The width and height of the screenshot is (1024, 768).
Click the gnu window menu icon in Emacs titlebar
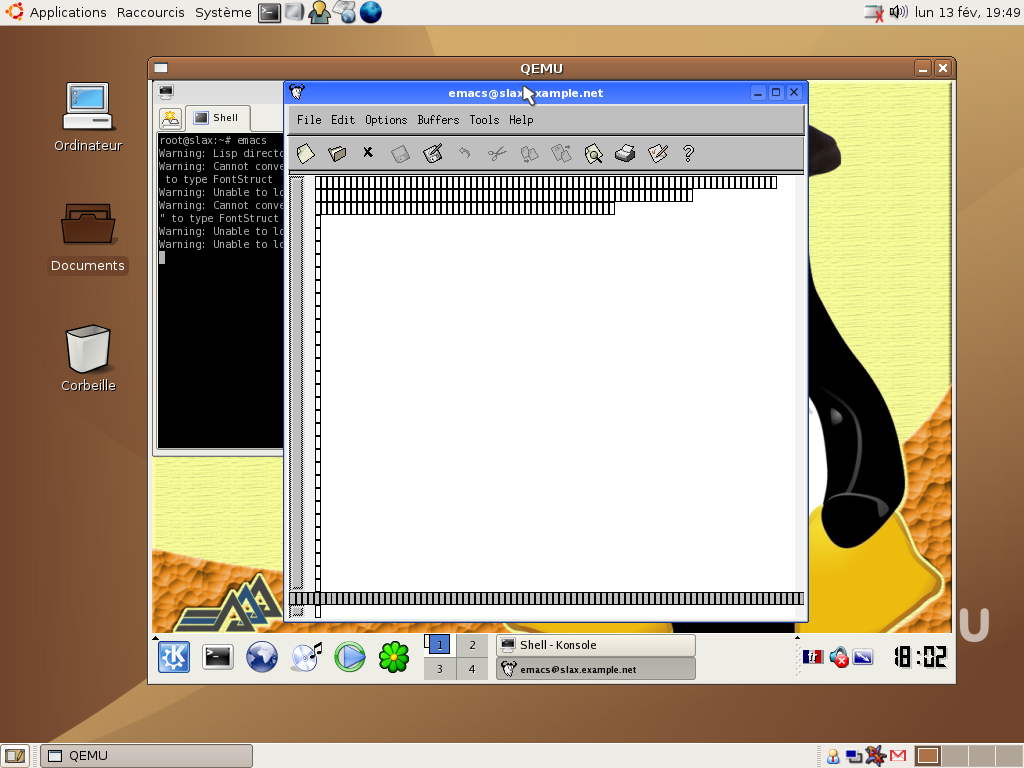click(x=297, y=92)
